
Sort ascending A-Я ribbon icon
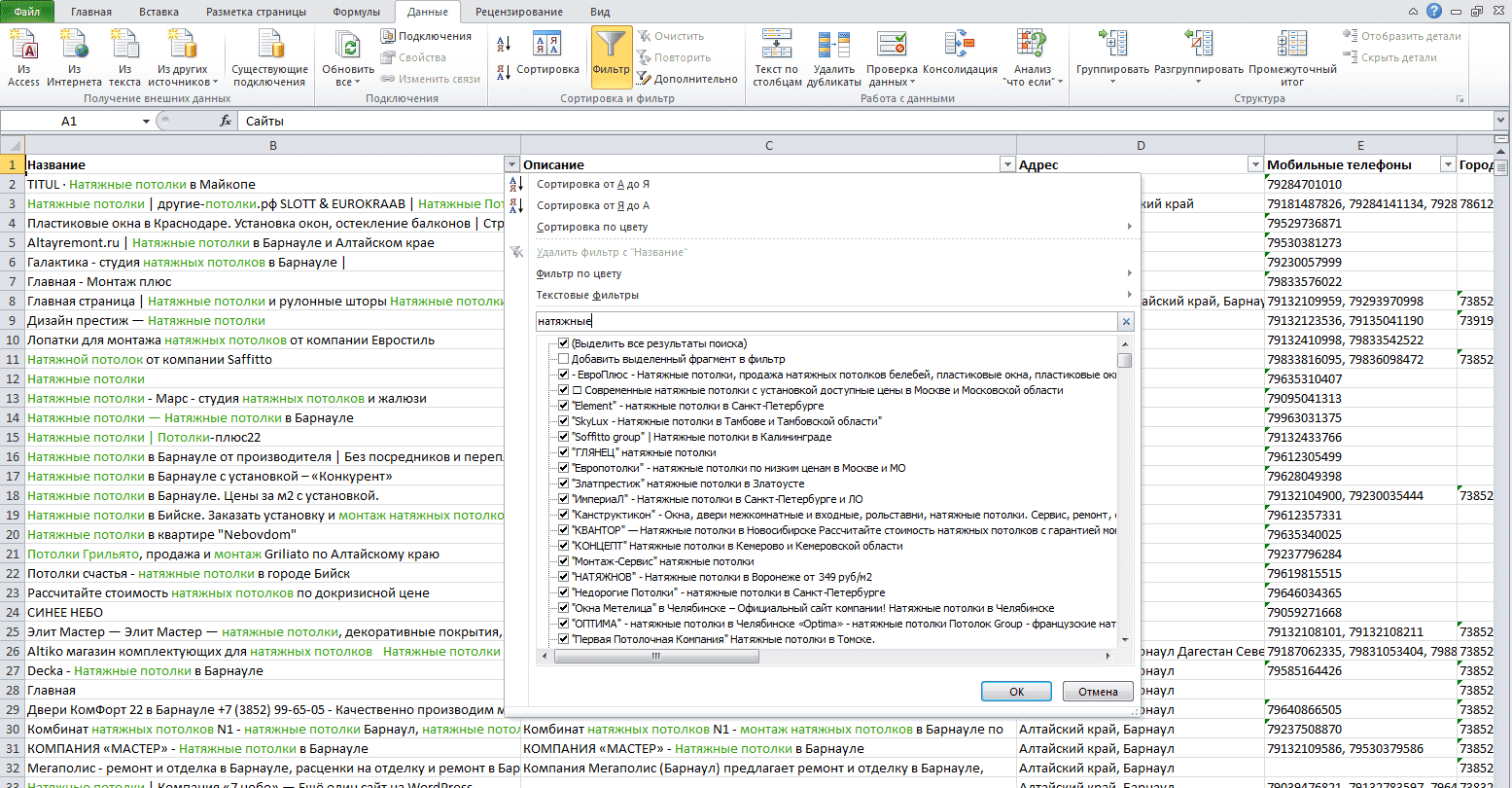point(504,44)
